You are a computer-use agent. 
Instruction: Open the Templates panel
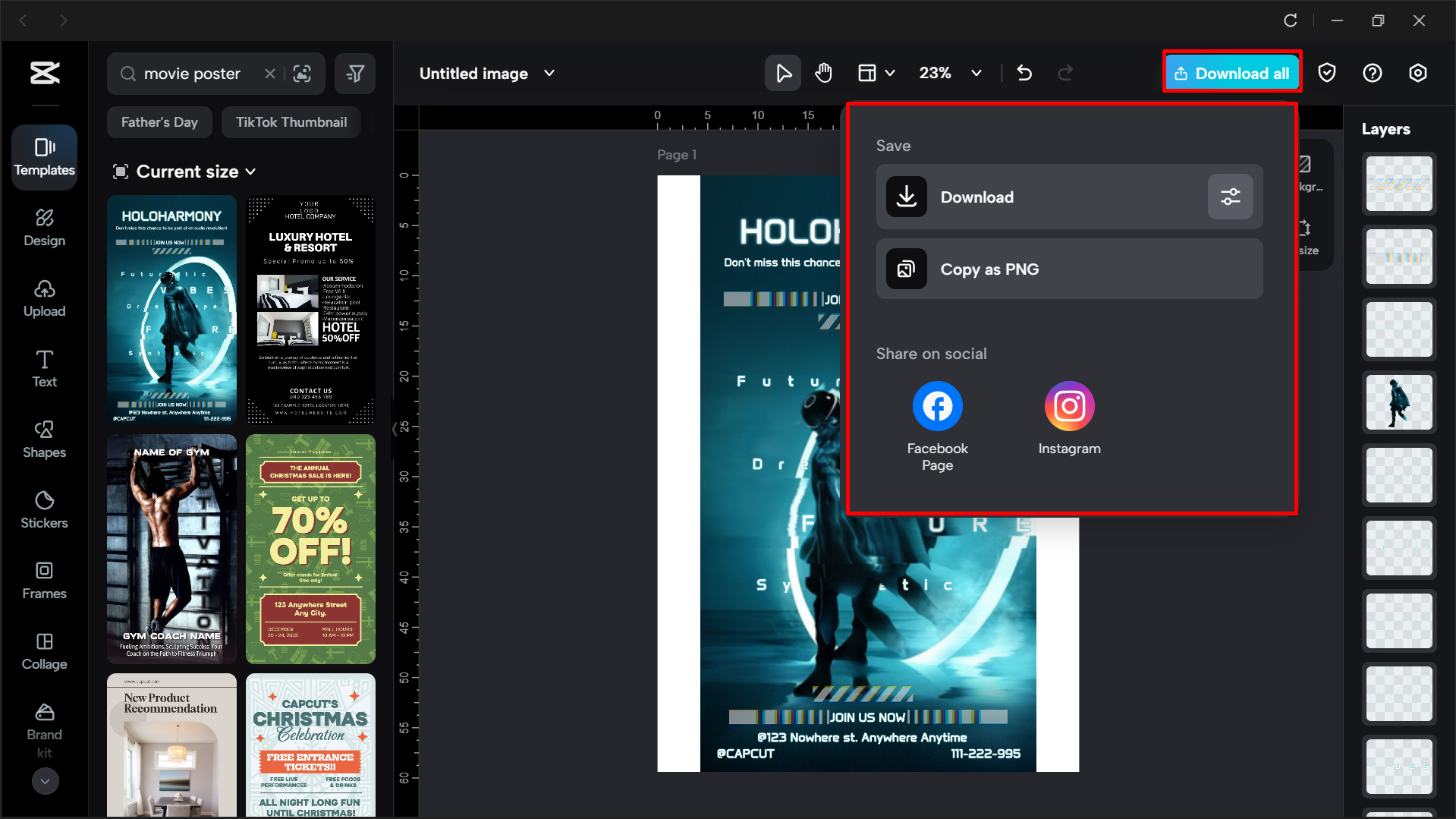[44, 157]
